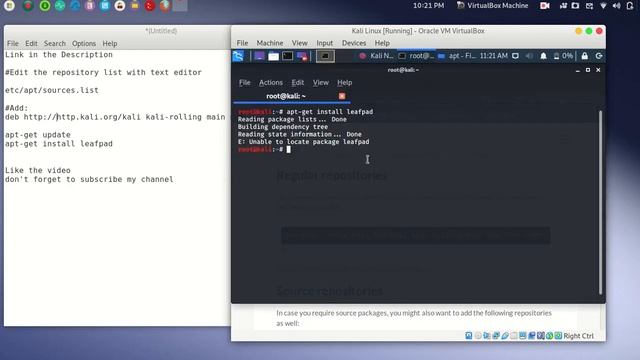
Task: Click the first VirtualBox status bar disk icon
Action: (469, 336)
